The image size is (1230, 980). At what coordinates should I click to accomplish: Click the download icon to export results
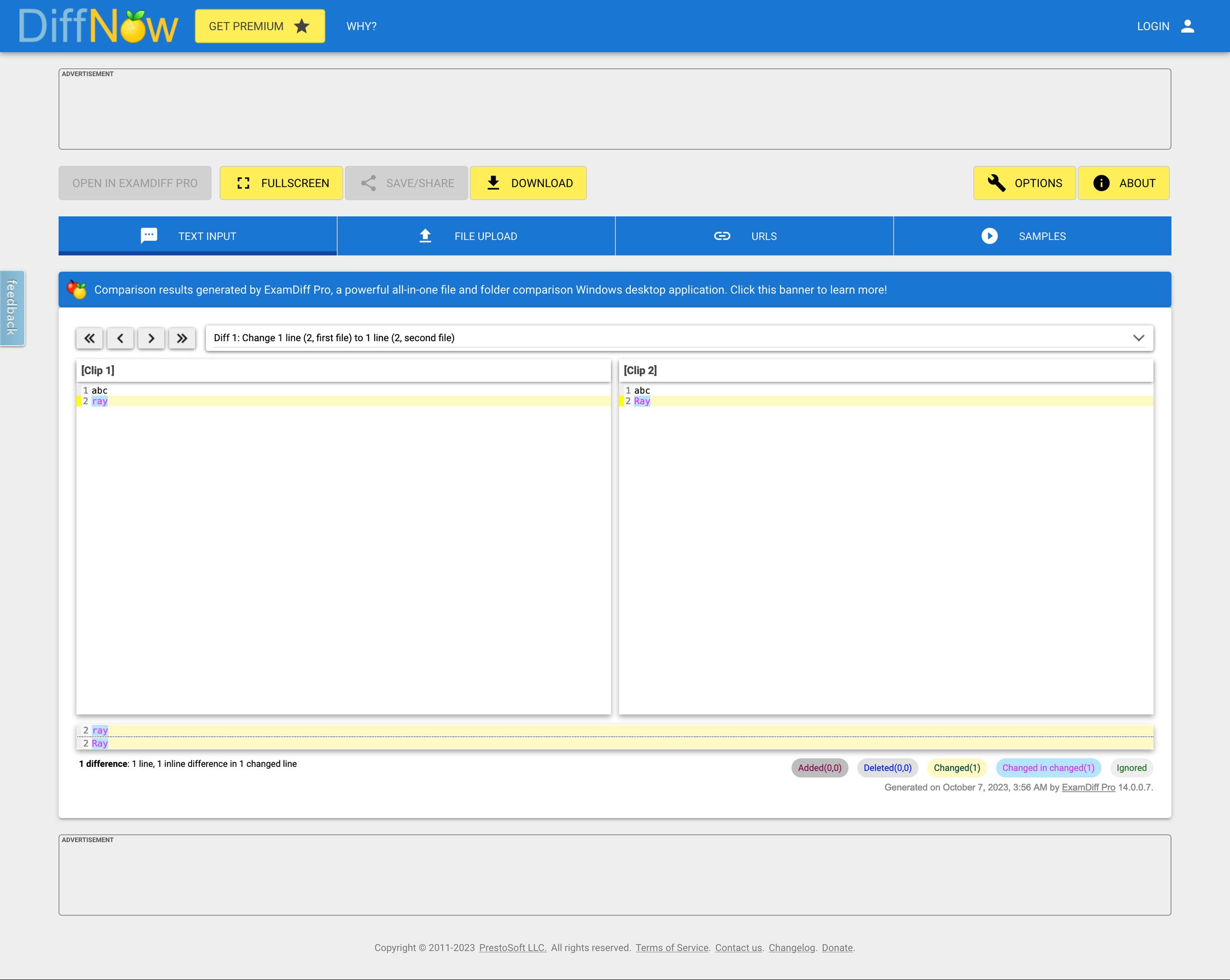tap(494, 182)
